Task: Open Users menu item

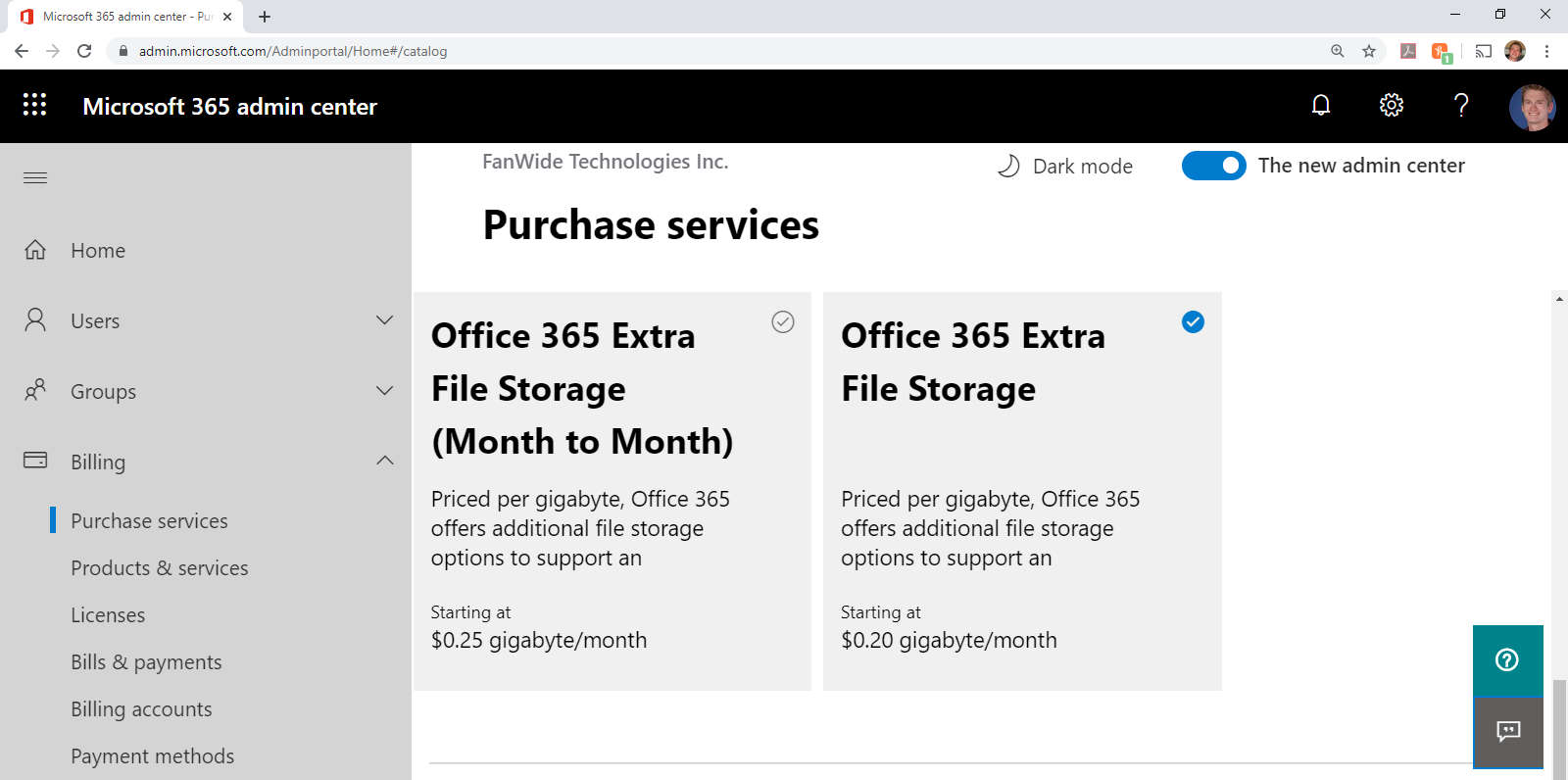Action: (95, 320)
